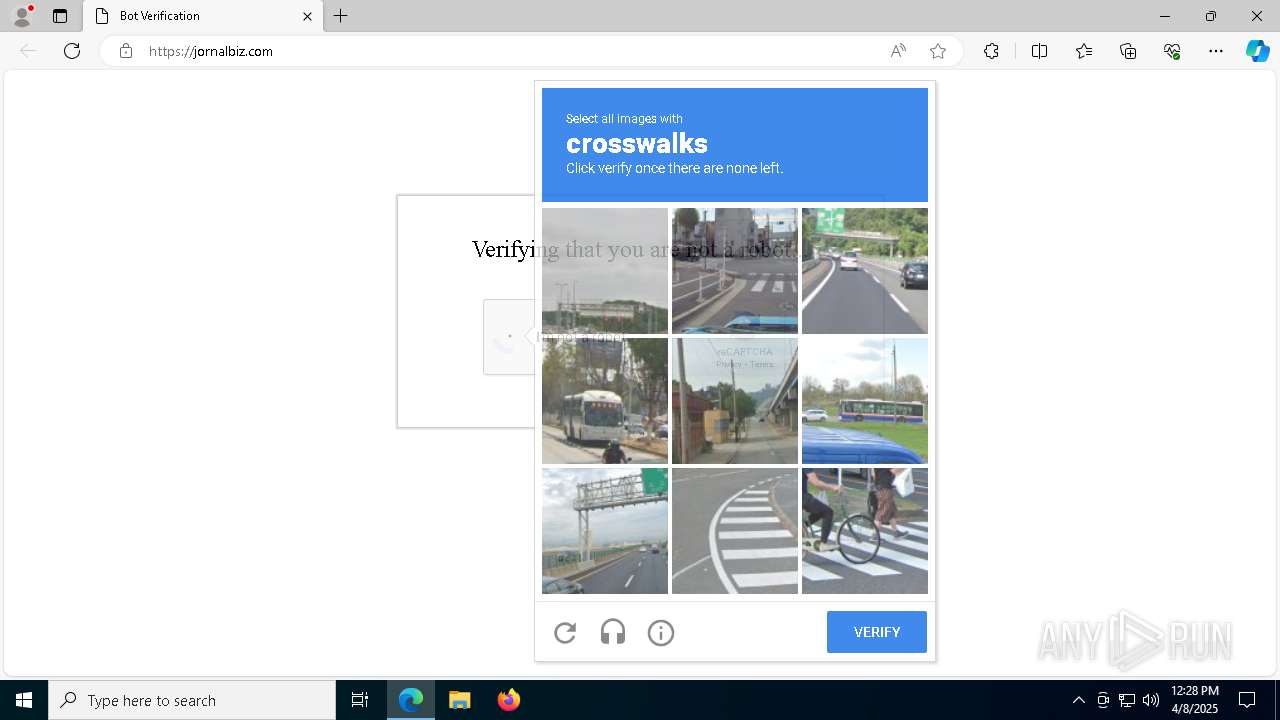The height and width of the screenshot is (720, 1280).
Task: Open browser Extensions menu
Action: coord(991,51)
